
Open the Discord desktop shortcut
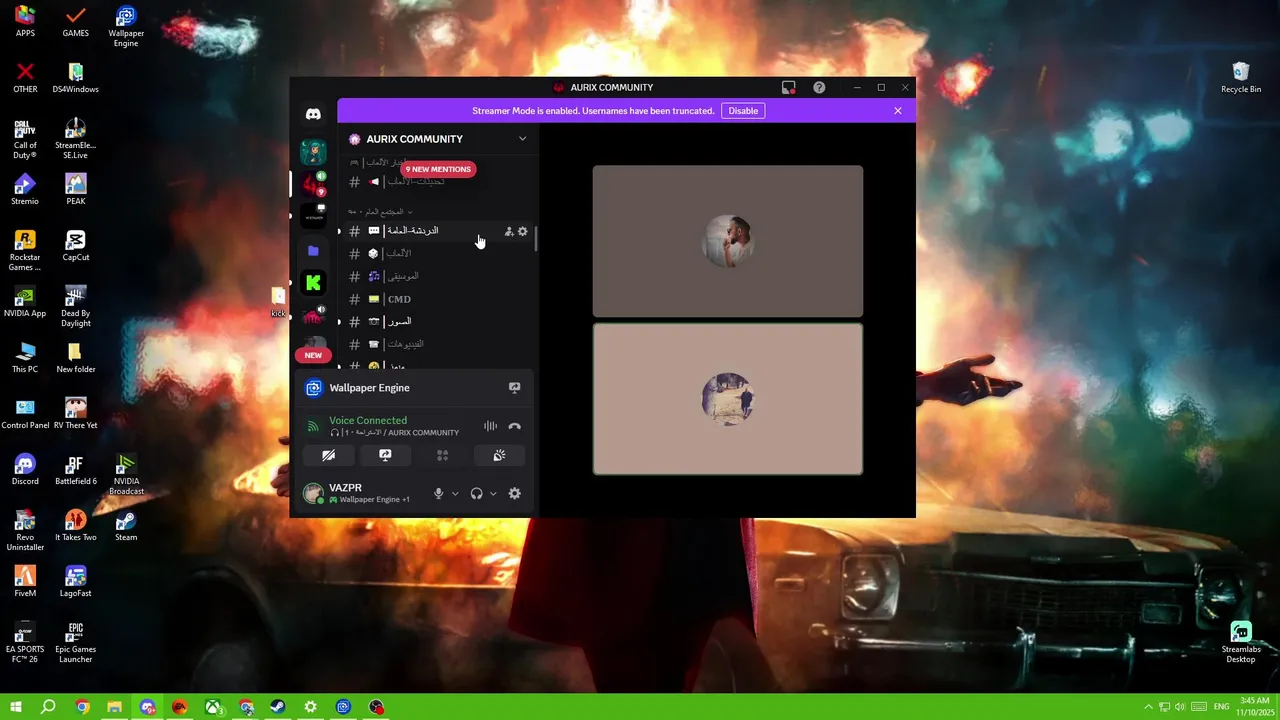tap(25, 470)
